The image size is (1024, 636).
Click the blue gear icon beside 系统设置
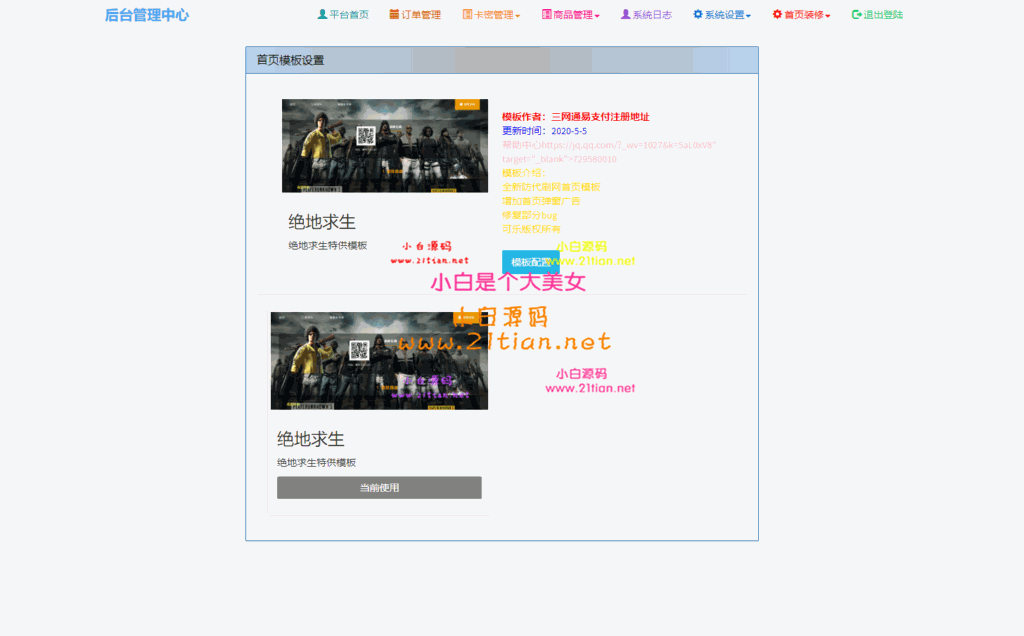point(697,14)
